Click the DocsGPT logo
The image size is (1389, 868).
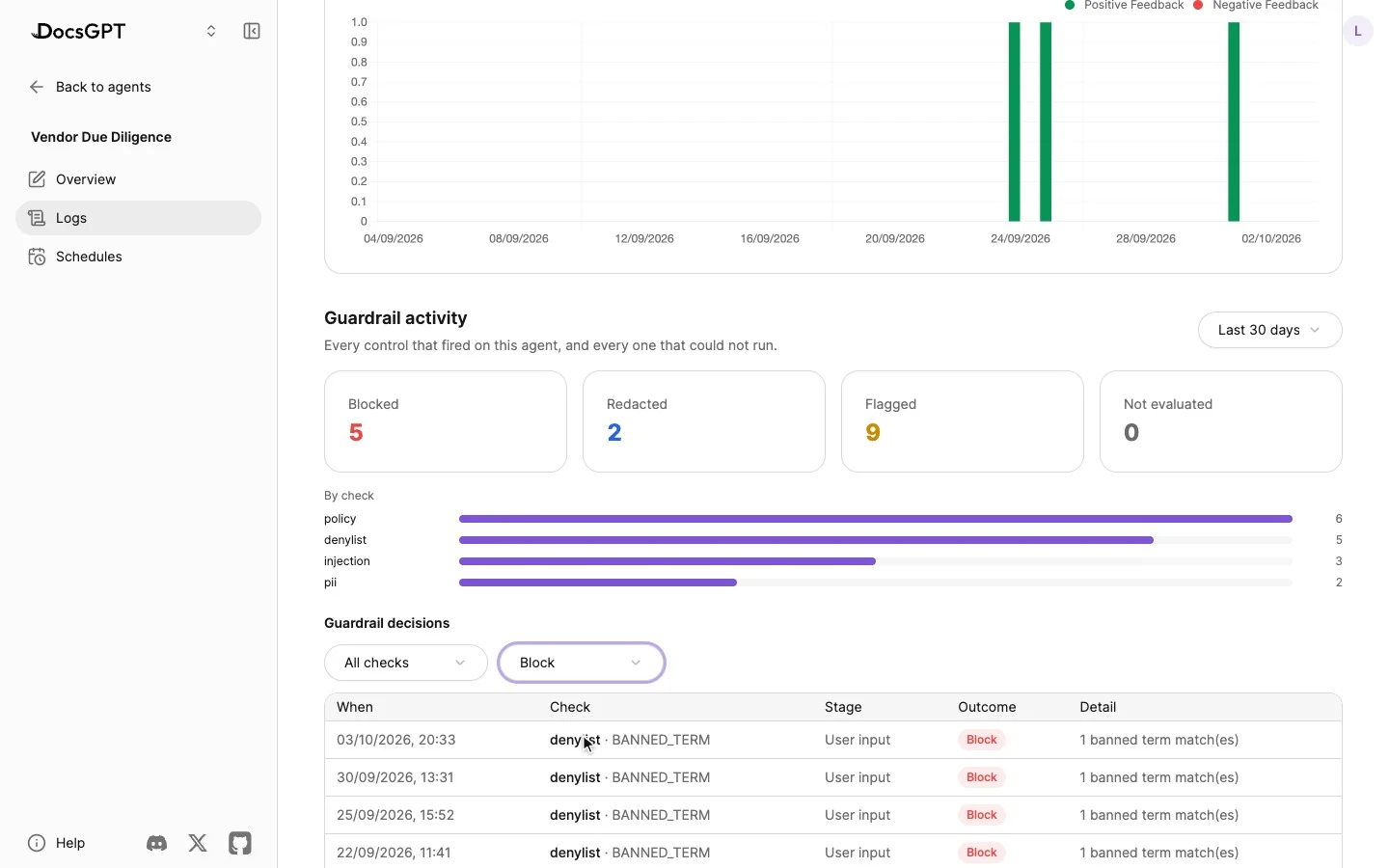pyautogui.click(x=78, y=31)
